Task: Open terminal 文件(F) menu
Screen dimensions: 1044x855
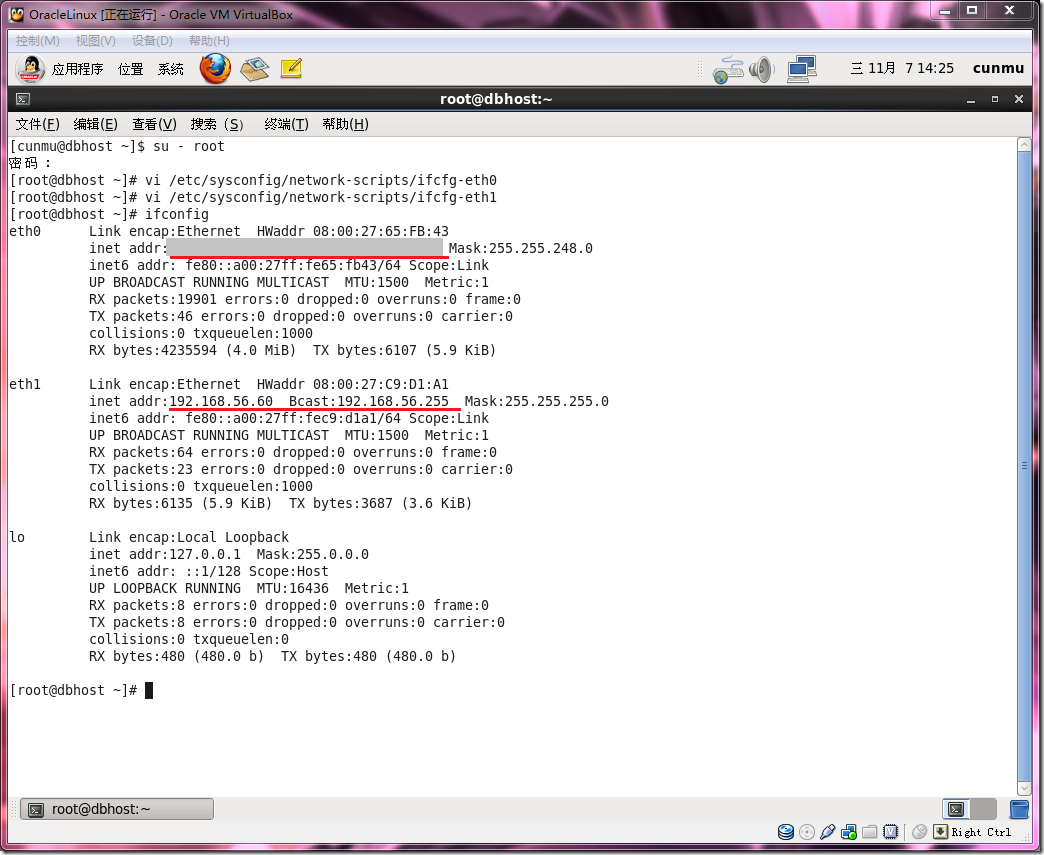Action: click(x=37, y=125)
